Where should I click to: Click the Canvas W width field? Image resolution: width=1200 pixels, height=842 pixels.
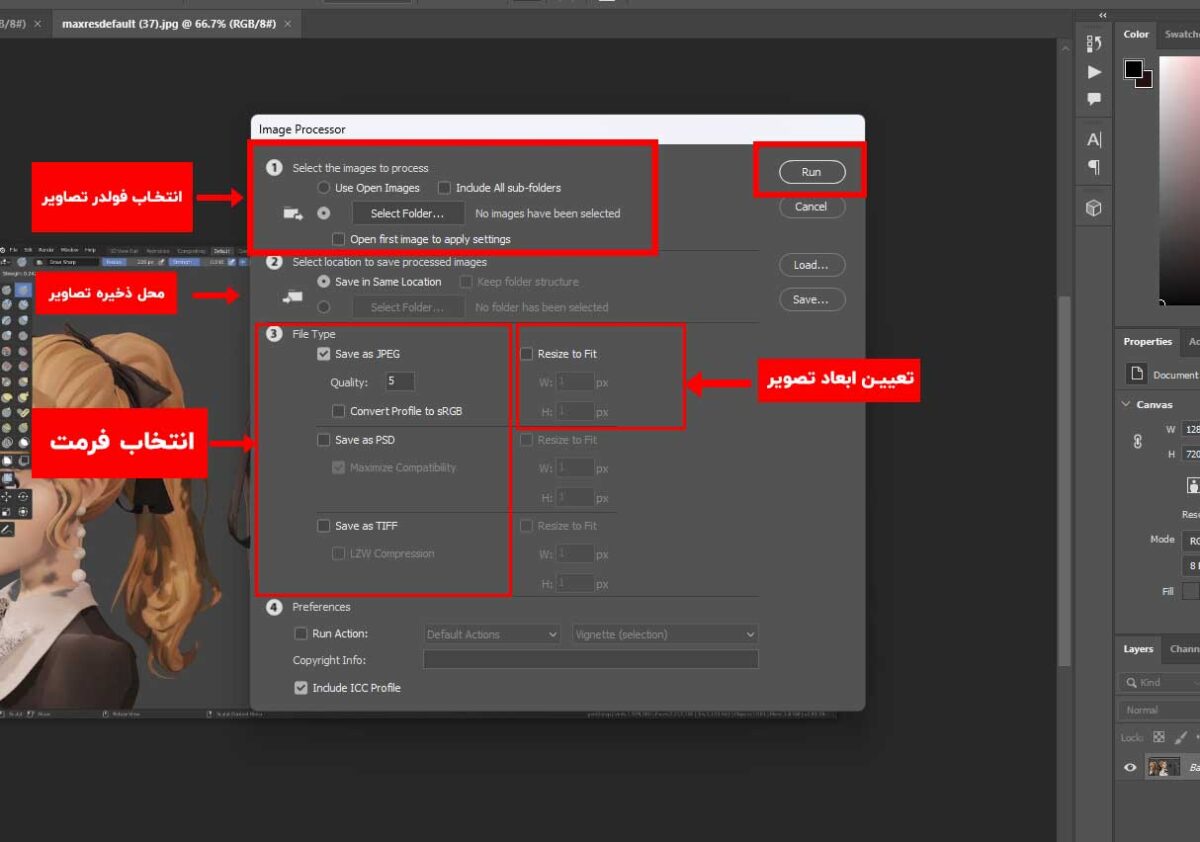[1191, 429]
